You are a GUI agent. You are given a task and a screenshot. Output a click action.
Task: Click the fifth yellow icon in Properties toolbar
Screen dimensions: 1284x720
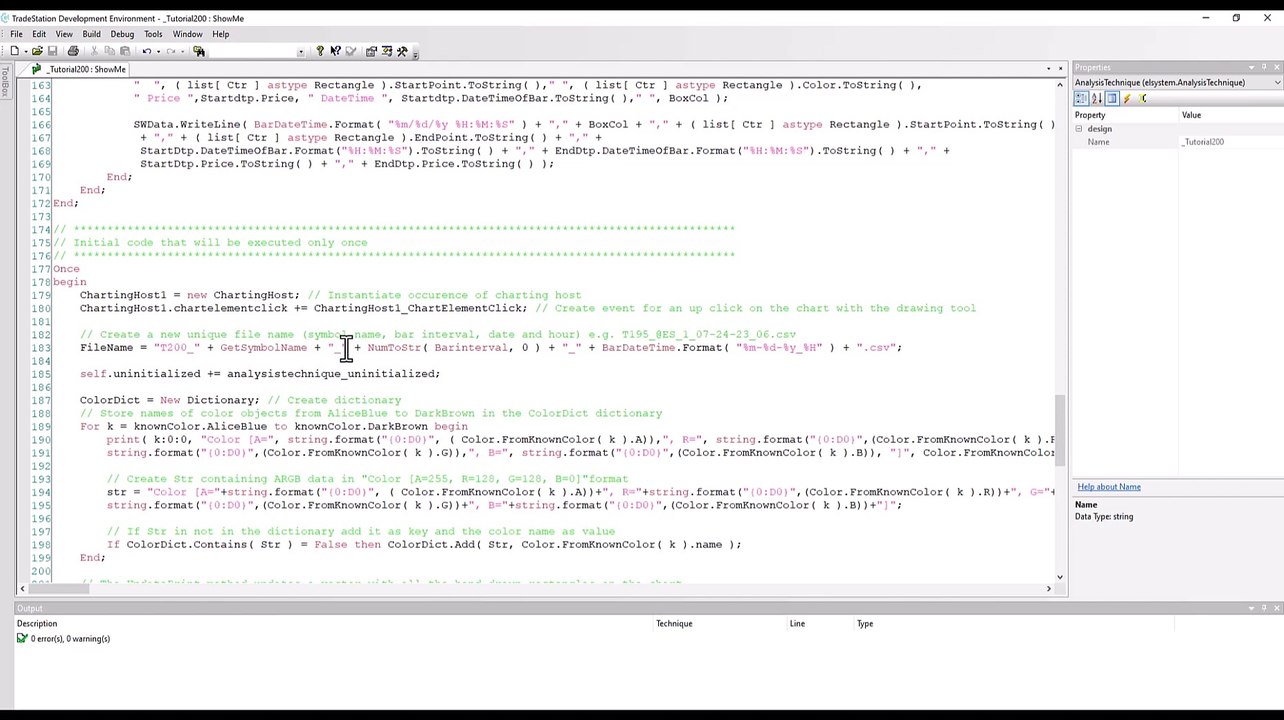coord(1143,98)
